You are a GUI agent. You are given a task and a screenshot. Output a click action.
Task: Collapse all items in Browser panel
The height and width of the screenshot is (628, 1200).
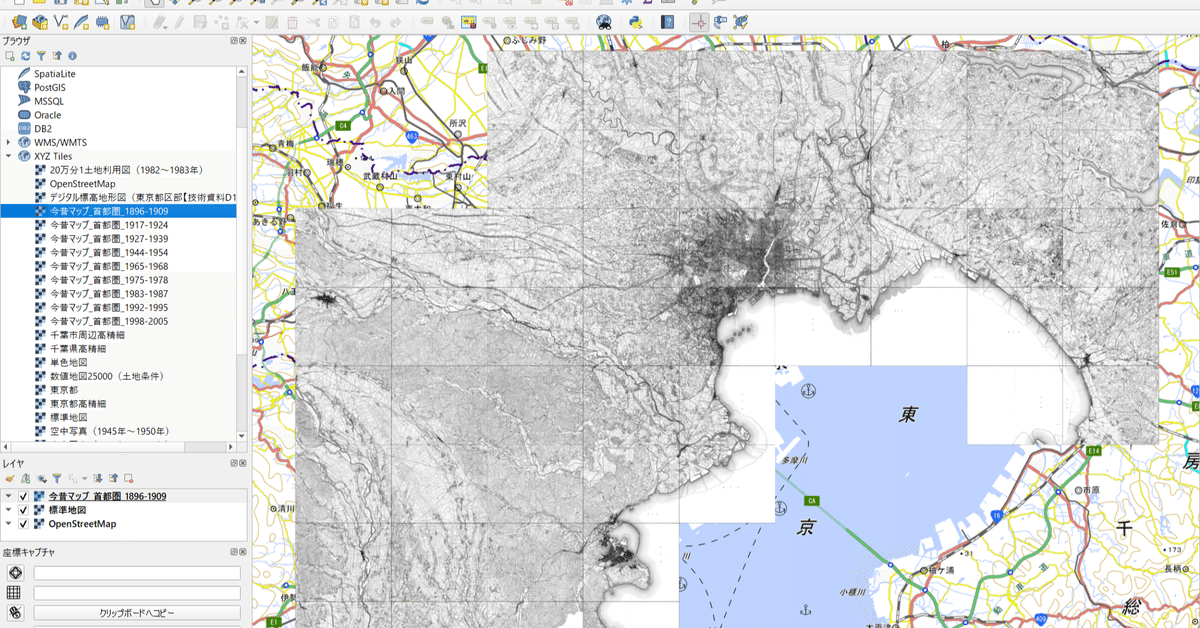coord(57,56)
